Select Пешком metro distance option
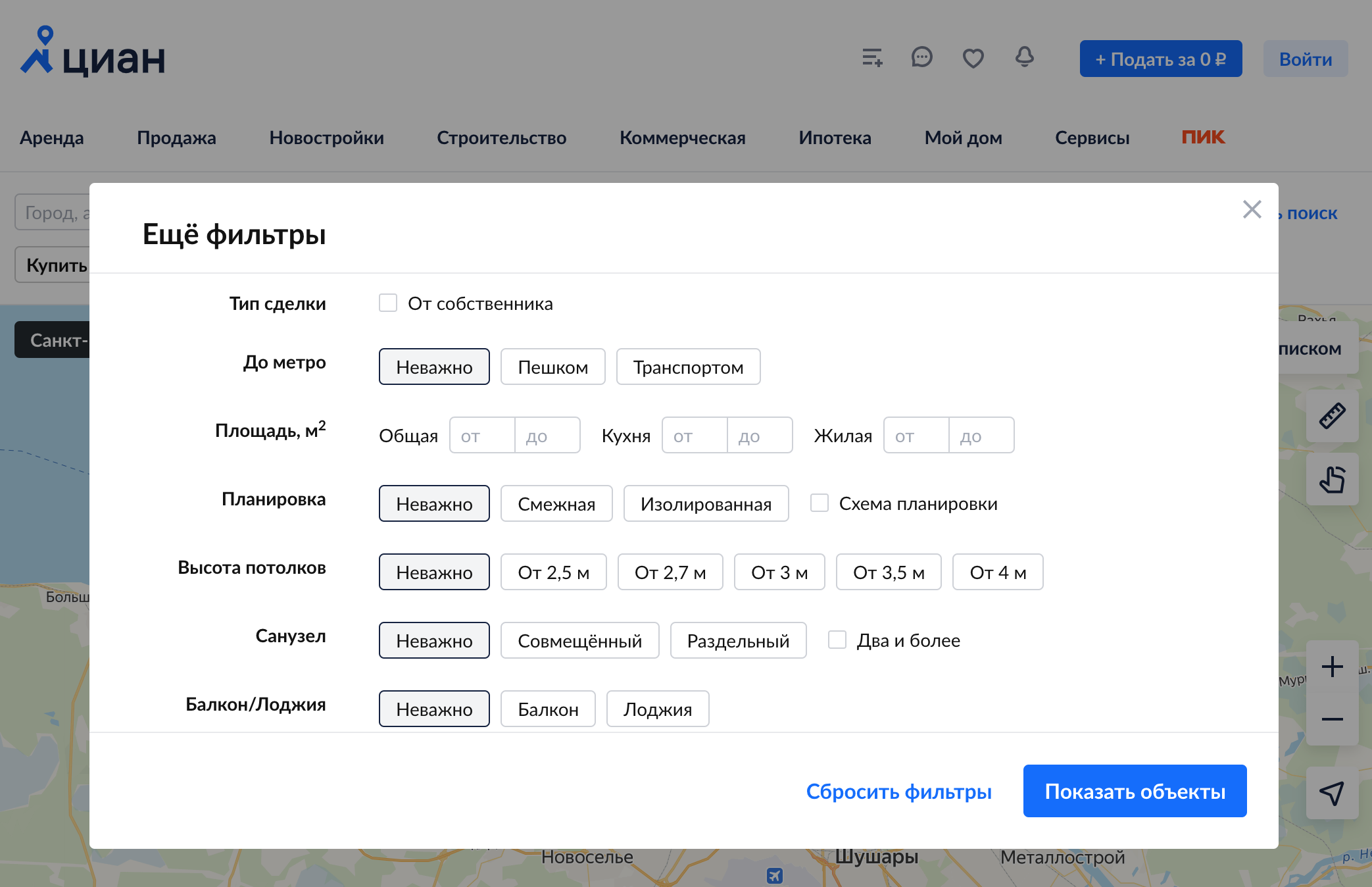 (x=553, y=367)
